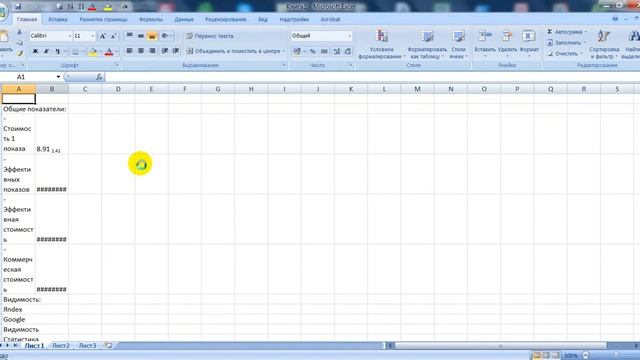
Task: Open Условное форматирование conditional formatting
Action: 382,44
